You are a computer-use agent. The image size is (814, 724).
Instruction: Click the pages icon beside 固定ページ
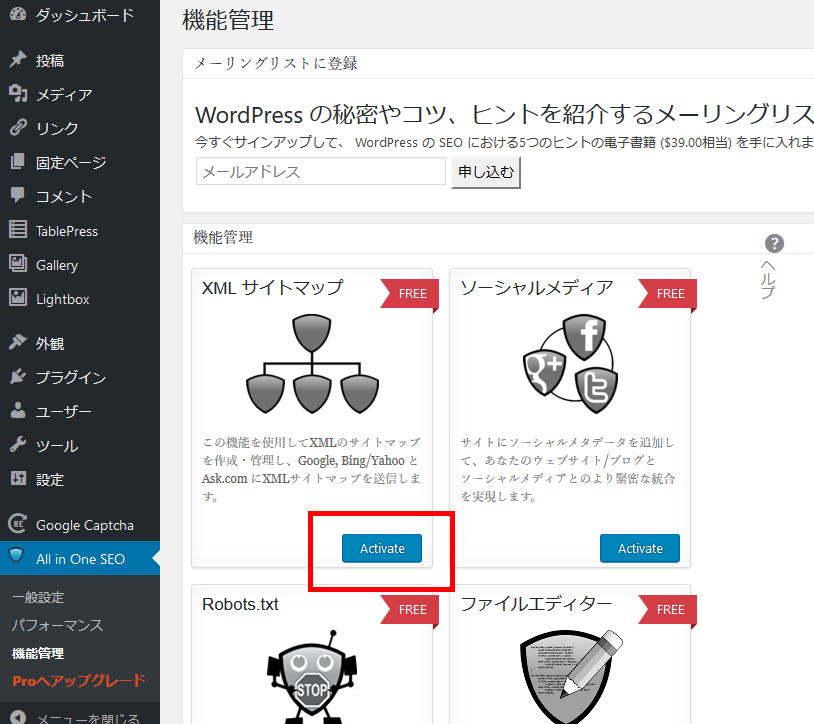coord(18,161)
